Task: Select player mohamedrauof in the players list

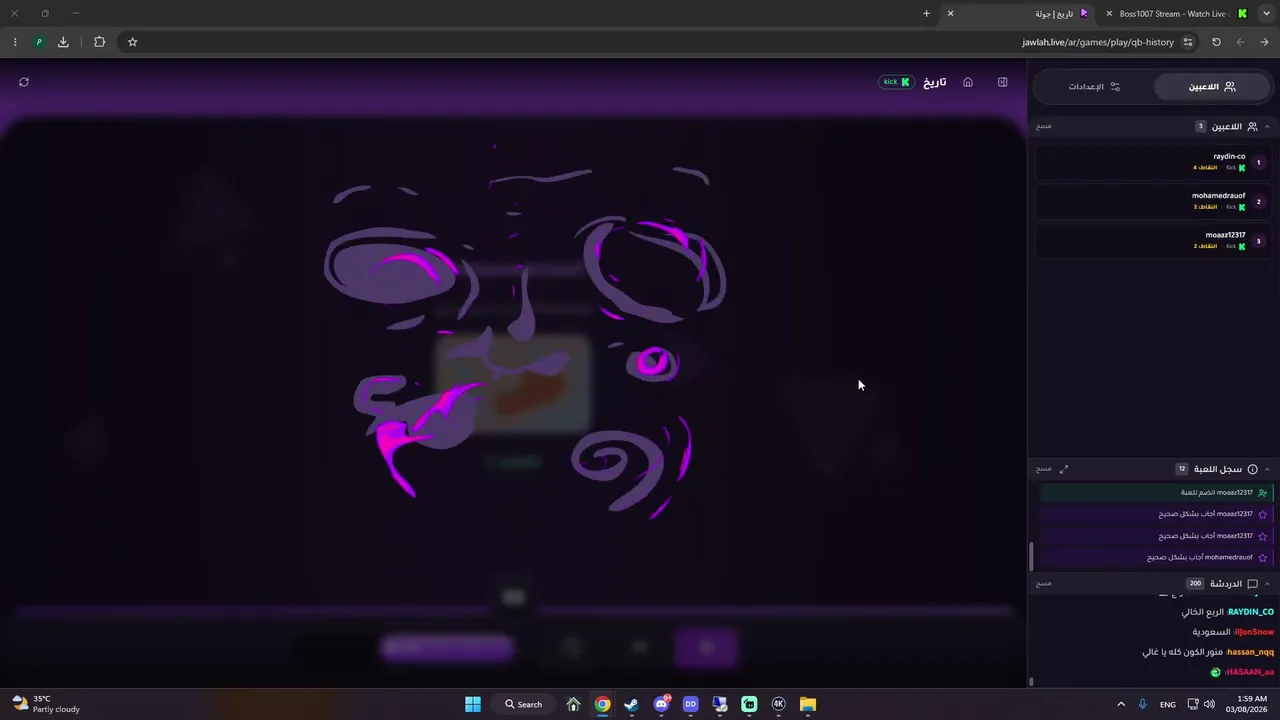Action: (1153, 202)
